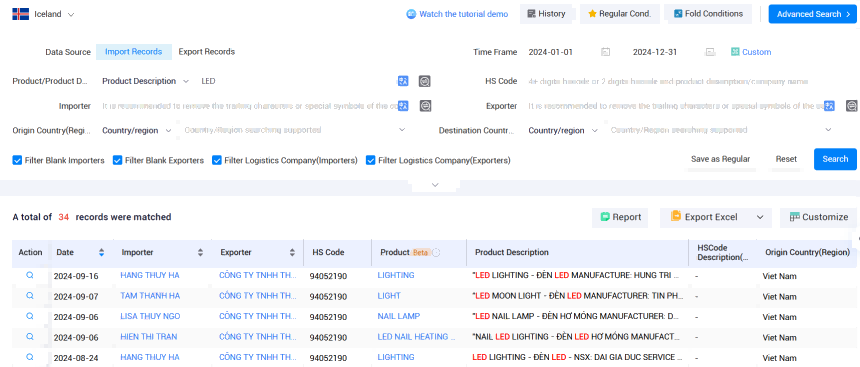The image size is (860, 367).
Task: View details icon for LISA THUY NGO row
Action: [x=30, y=316]
